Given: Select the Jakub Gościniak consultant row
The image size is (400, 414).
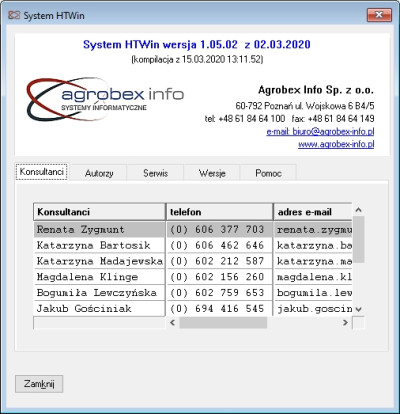Looking at the screenshot, I should (193, 309).
